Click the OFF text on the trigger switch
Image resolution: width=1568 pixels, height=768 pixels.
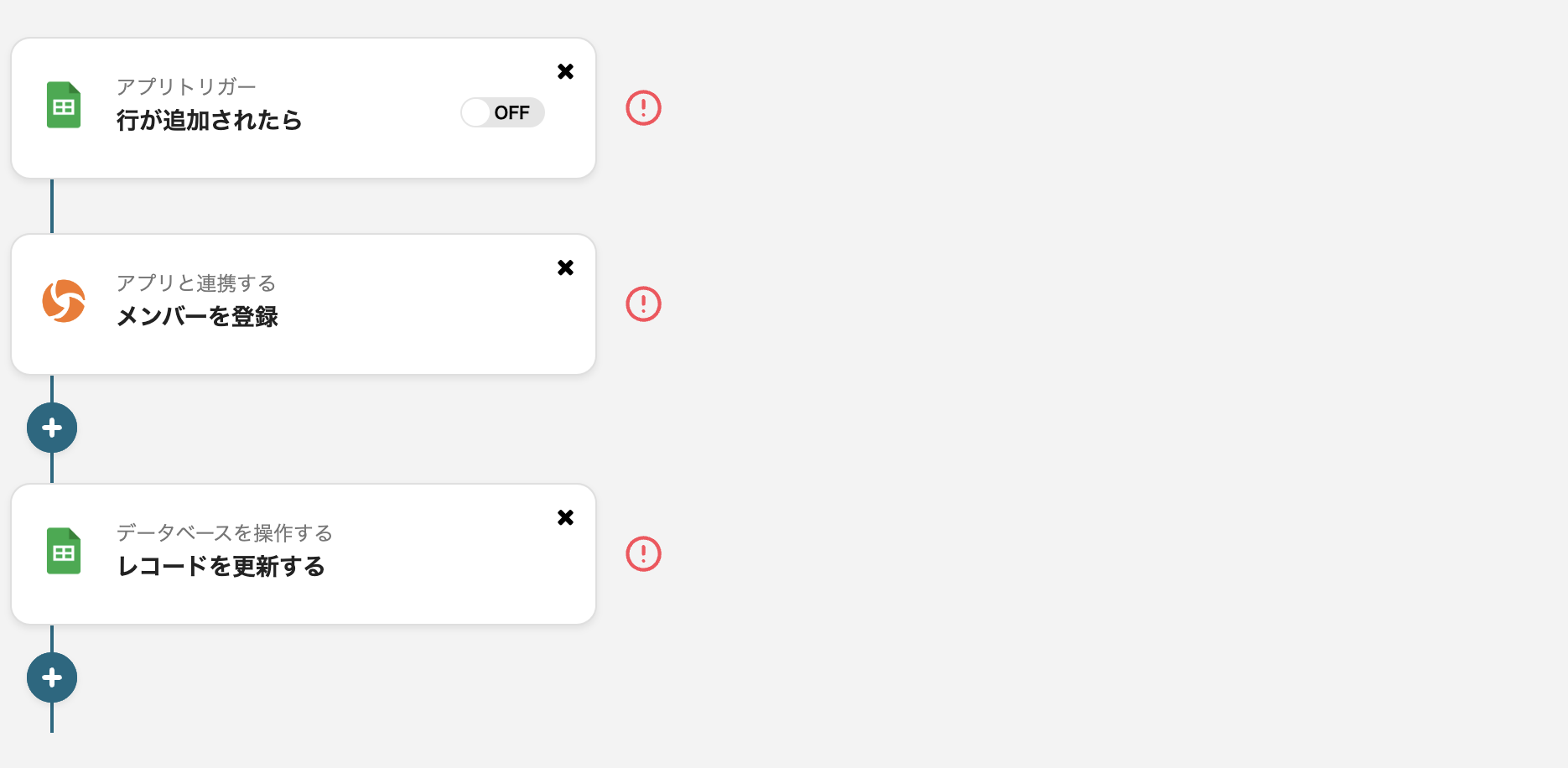[x=511, y=112]
